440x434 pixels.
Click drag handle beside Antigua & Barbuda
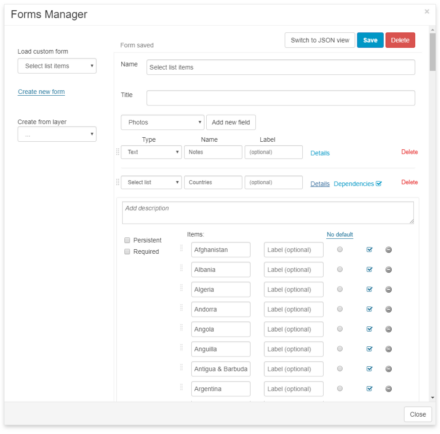click(x=181, y=367)
